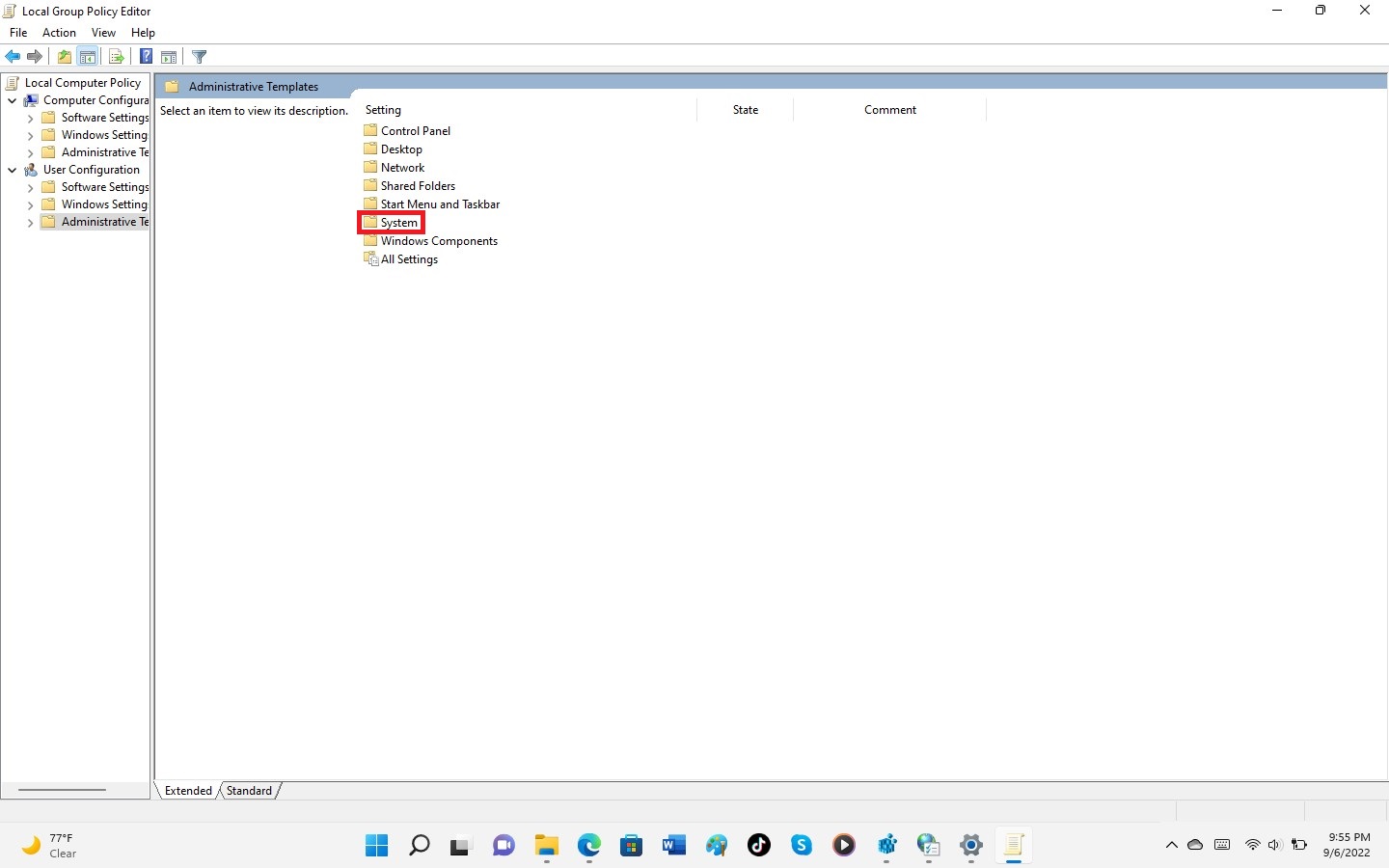The width and height of the screenshot is (1389, 868).
Task: Click the Comment column header
Action: pyautogui.click(x=889, y=110)
